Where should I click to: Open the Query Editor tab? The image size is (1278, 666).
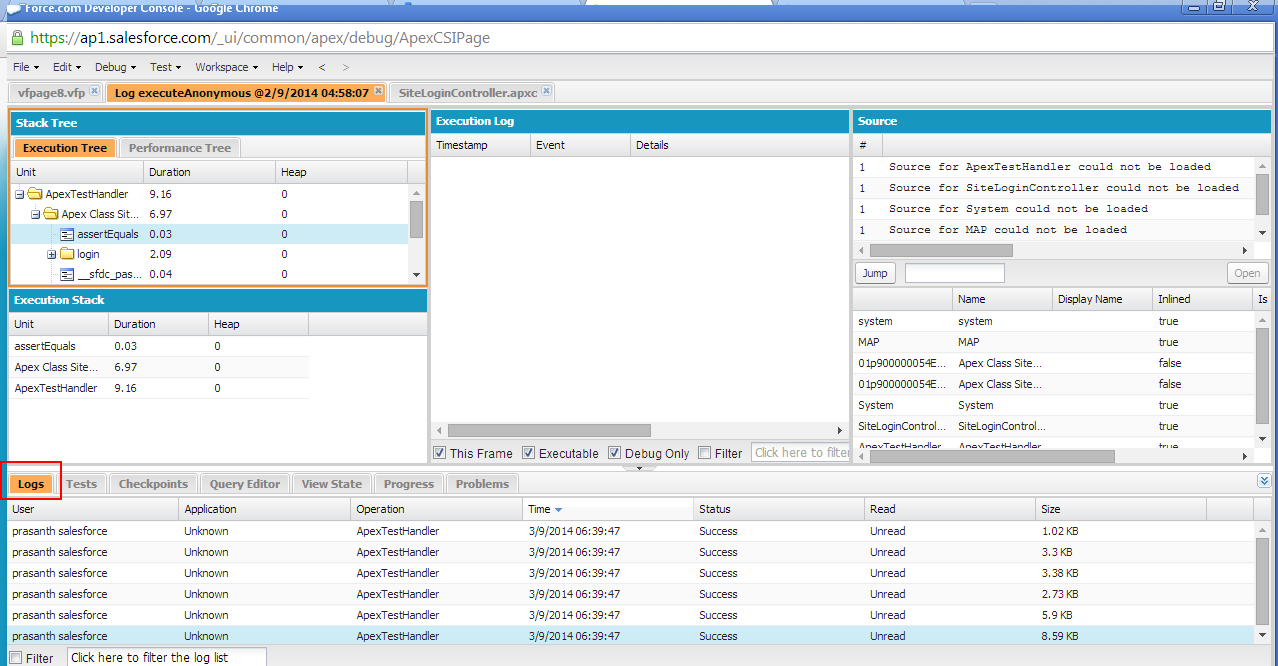(245, 484)
